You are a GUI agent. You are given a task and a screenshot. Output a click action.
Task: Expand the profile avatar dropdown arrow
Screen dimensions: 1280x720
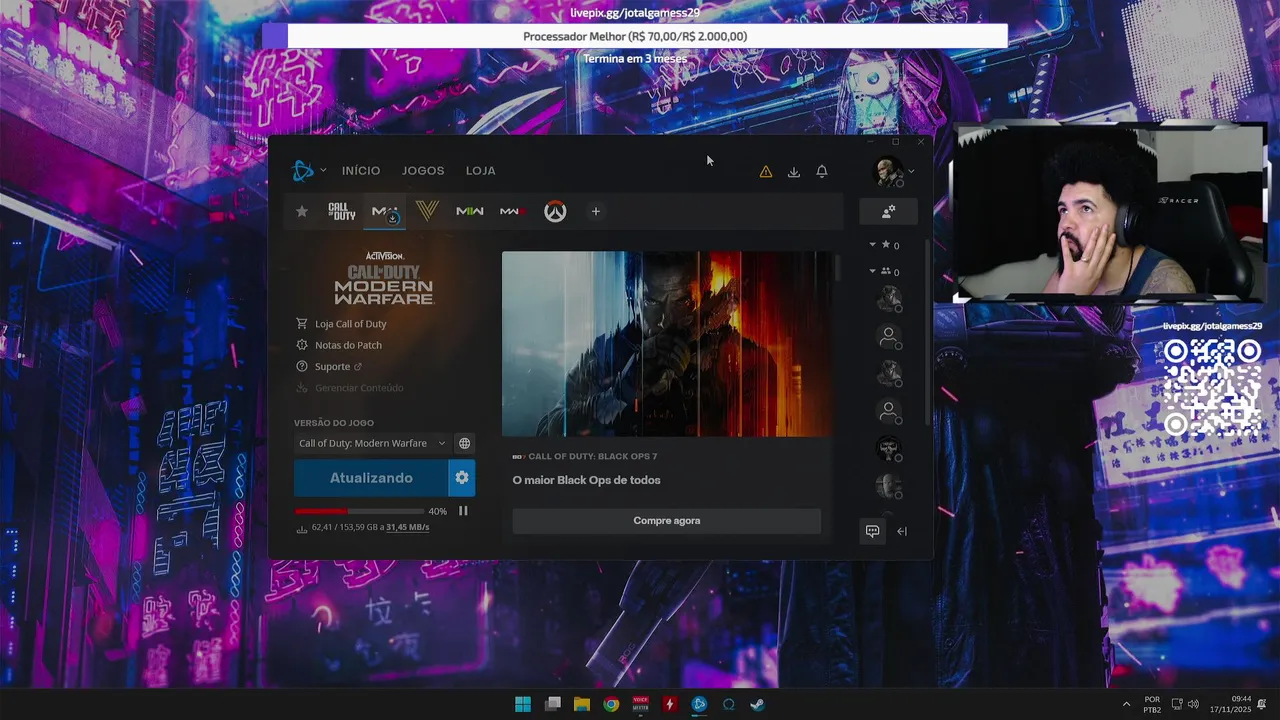(911, 172)
